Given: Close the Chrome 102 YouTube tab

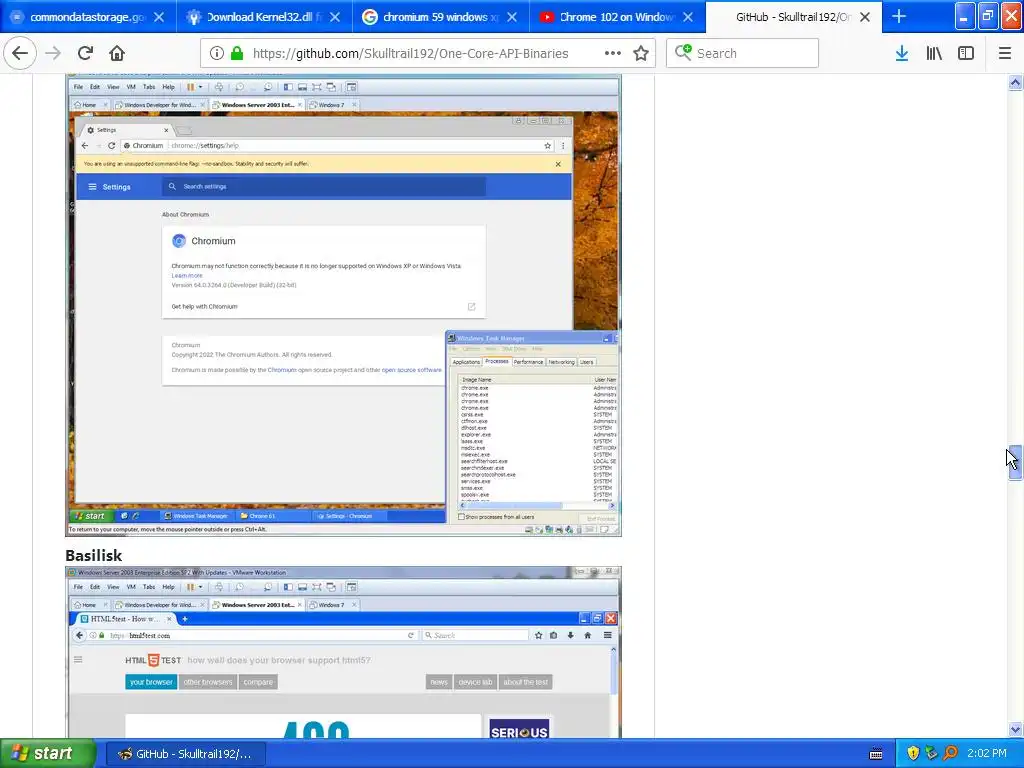Looking at the screenshot, I should (688, 17).
